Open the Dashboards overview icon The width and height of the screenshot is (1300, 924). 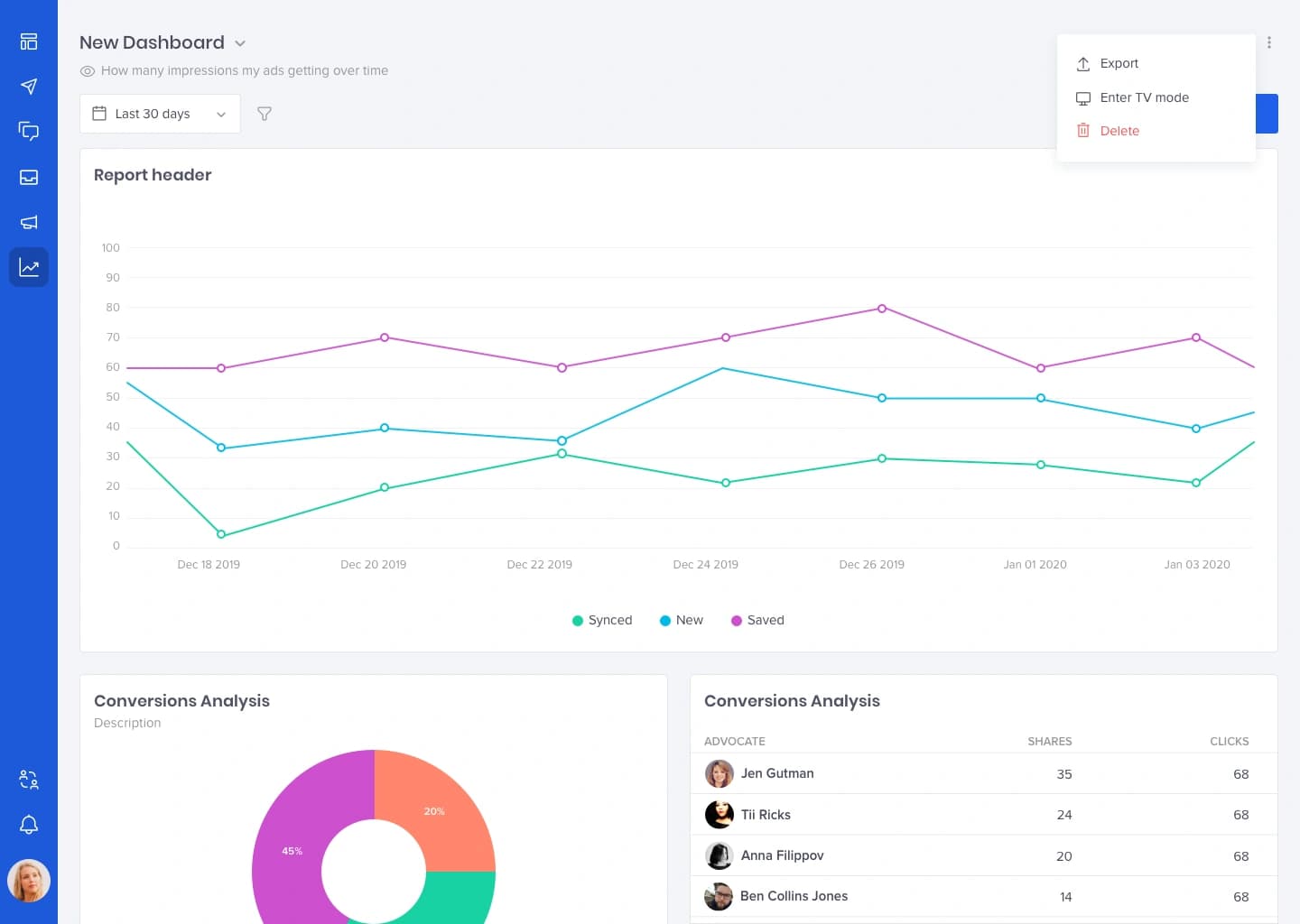(29, 42)
